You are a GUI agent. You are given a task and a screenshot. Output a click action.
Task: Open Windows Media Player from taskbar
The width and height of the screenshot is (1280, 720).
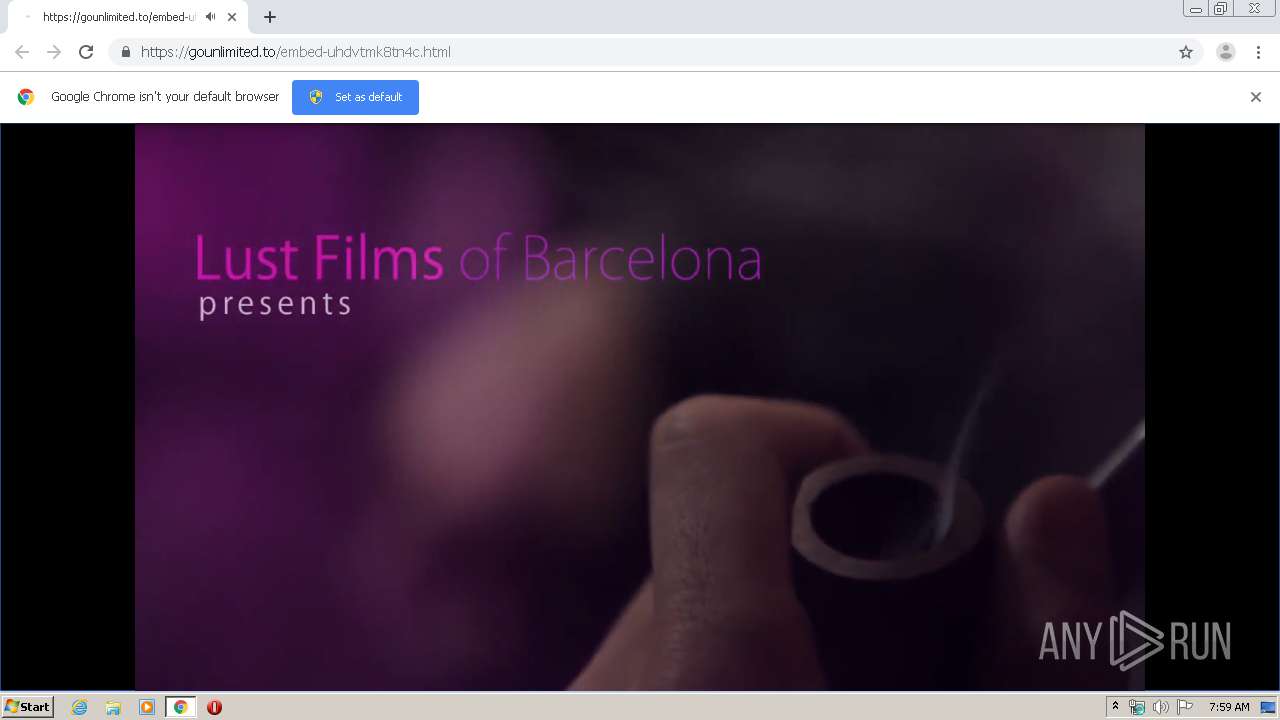tap(147, 707)
